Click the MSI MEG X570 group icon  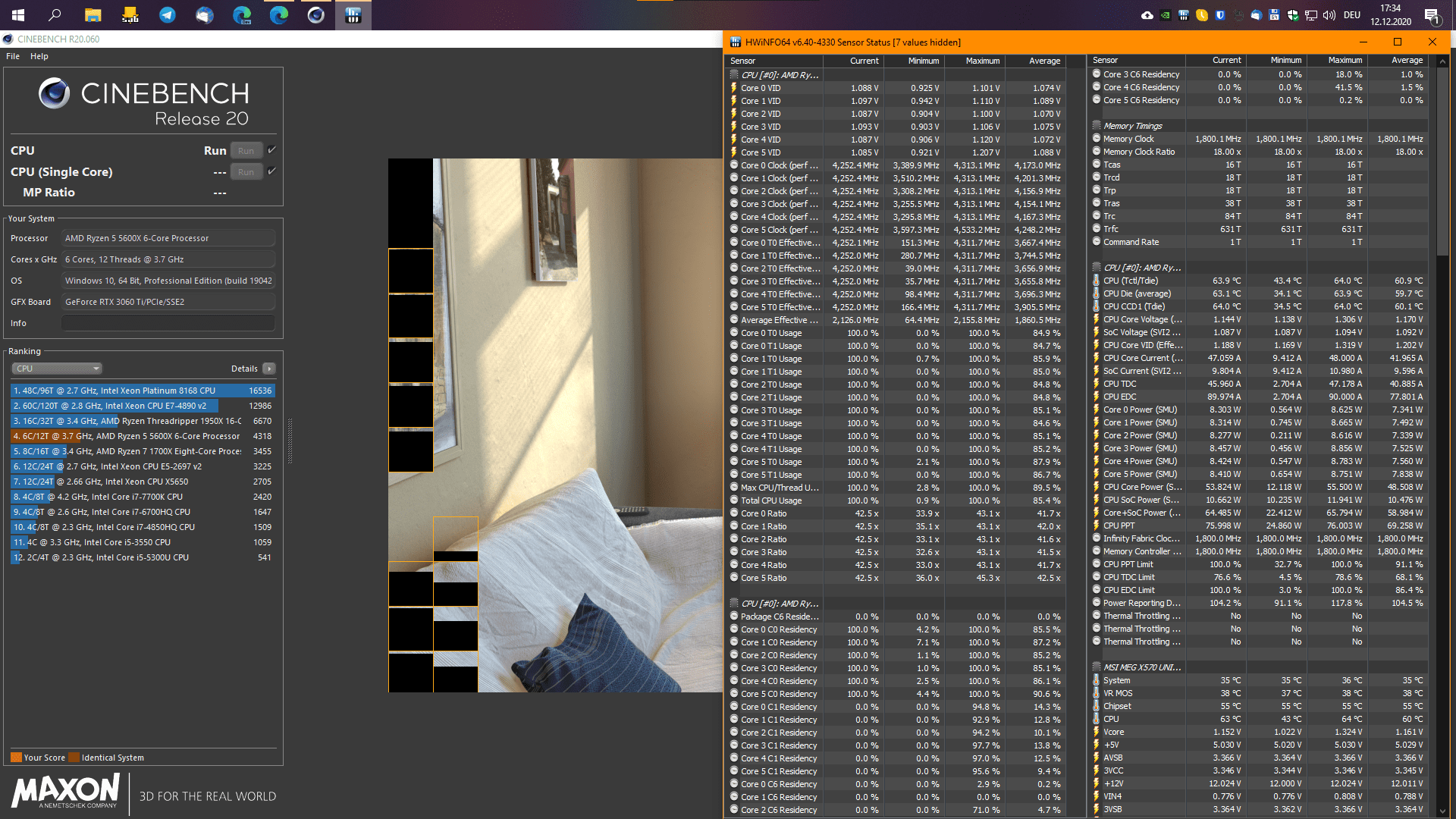coord(1096,667)
